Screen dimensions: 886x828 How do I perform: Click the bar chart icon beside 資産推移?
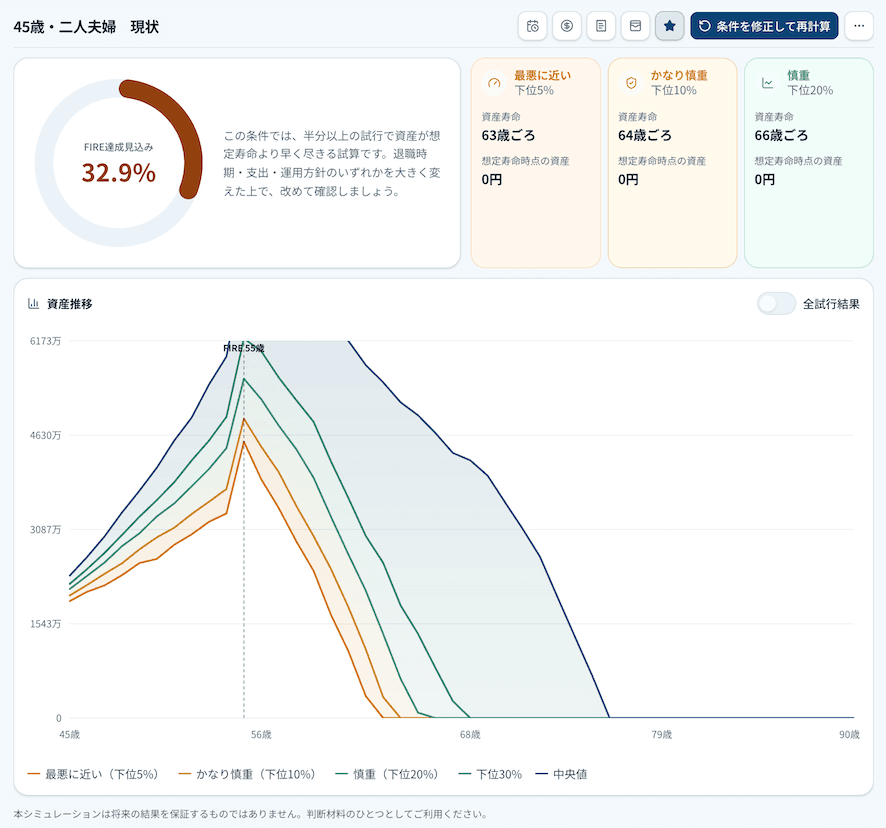pyautogui.click(x=33, y=304)
